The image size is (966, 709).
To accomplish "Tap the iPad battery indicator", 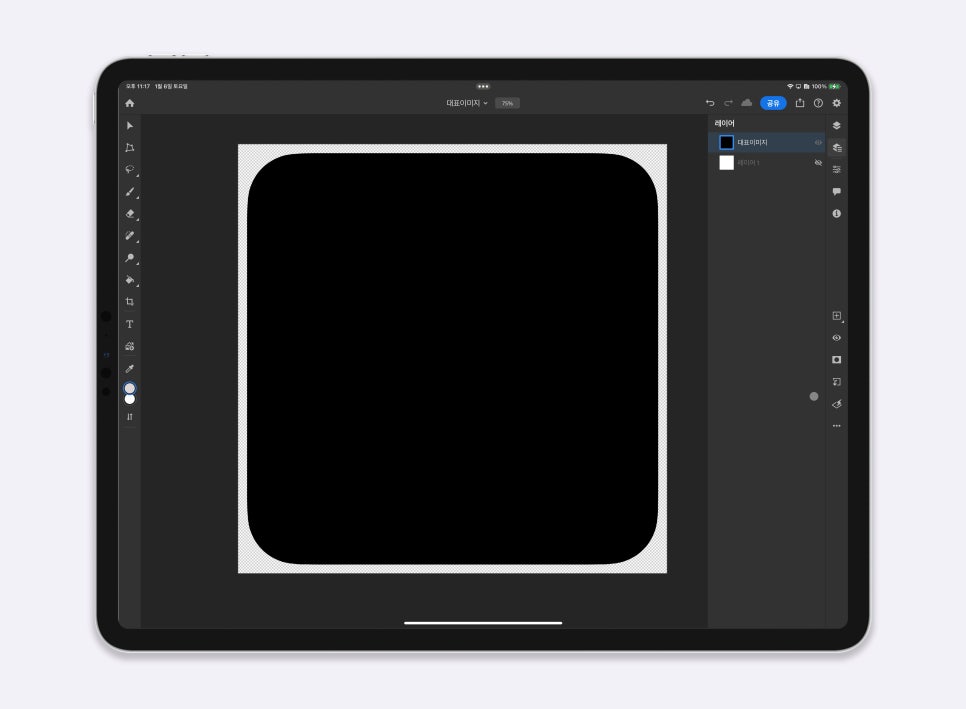I will pyautogui.click(x=835, y=86).
